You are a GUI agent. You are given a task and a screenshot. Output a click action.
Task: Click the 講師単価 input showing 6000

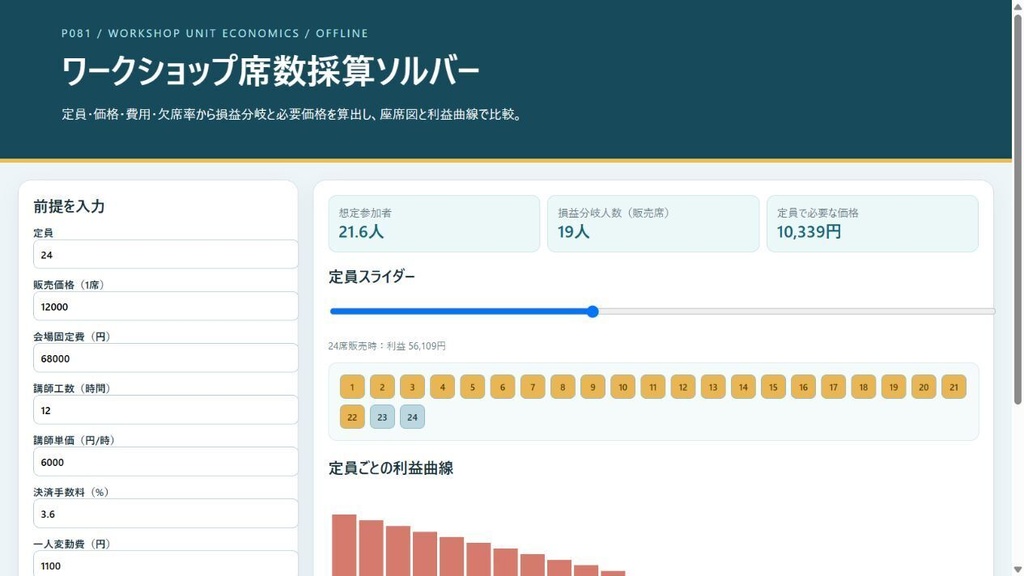(x=165, y=462)
